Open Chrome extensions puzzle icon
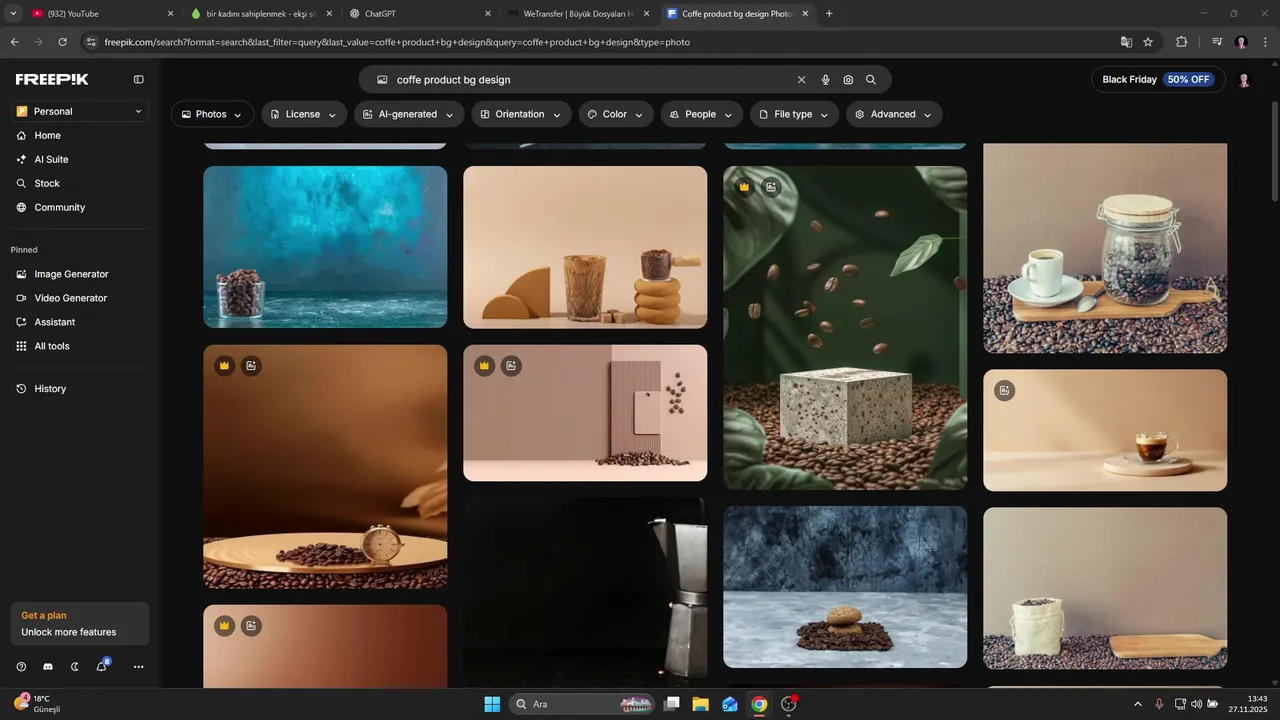This screenshot has height=720, width=1280. 1182,42
